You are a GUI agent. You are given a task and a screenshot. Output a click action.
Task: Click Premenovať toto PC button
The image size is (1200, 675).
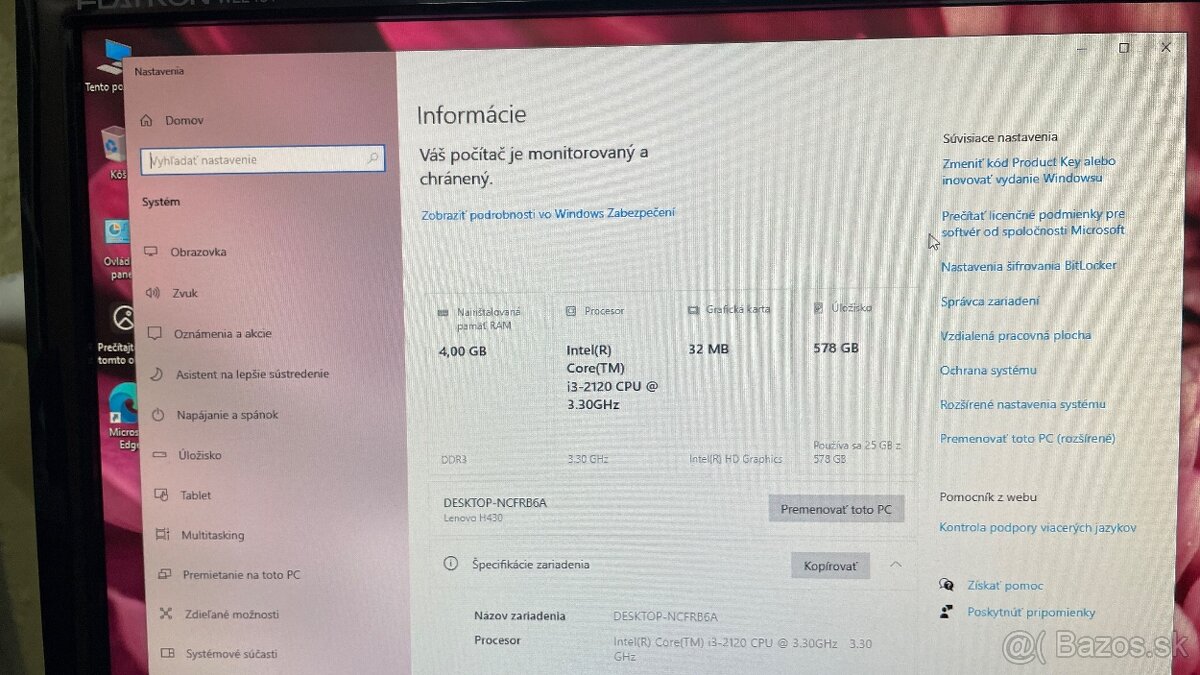point(836,509)
